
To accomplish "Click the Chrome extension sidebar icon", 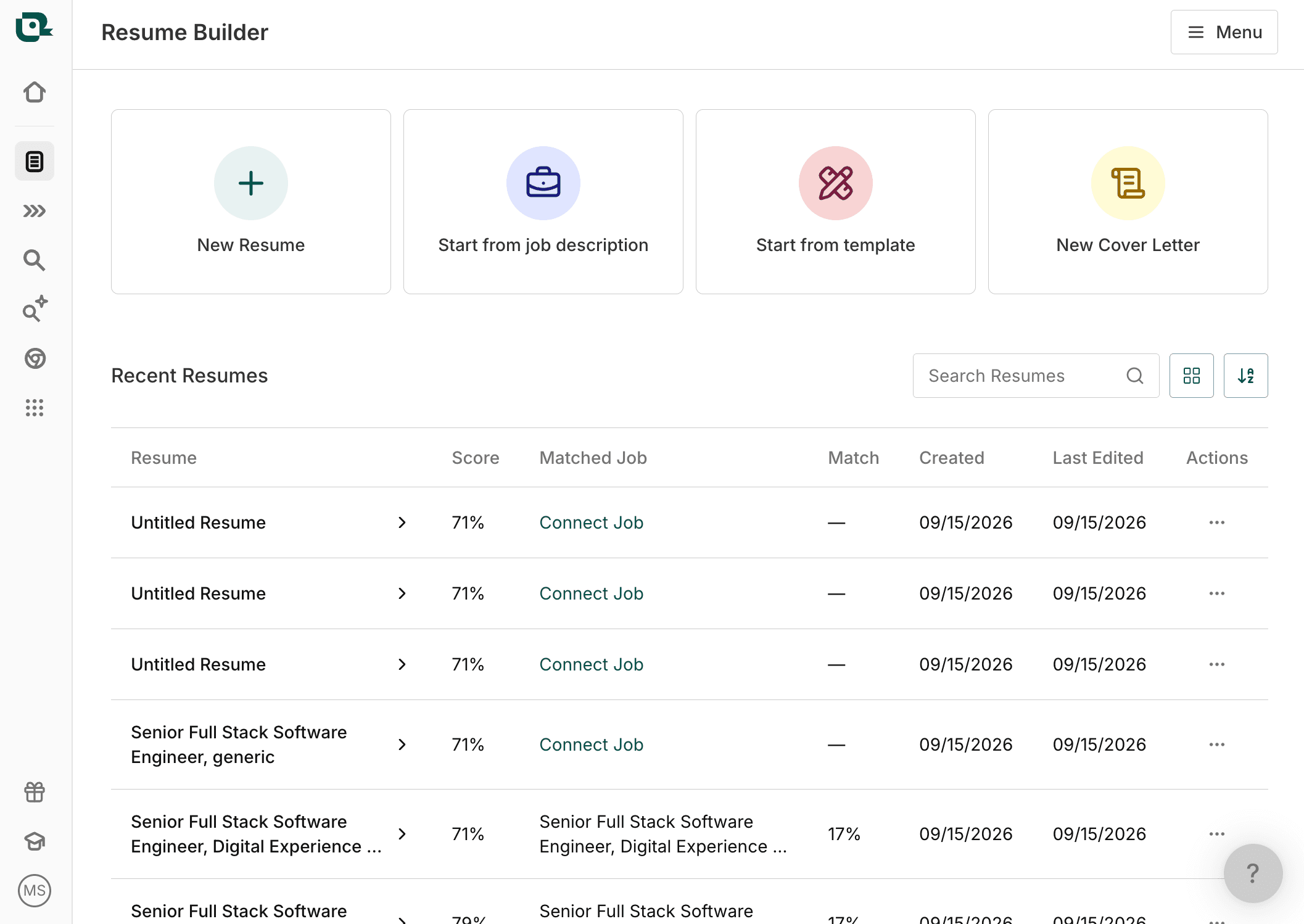I will (35, 358).
